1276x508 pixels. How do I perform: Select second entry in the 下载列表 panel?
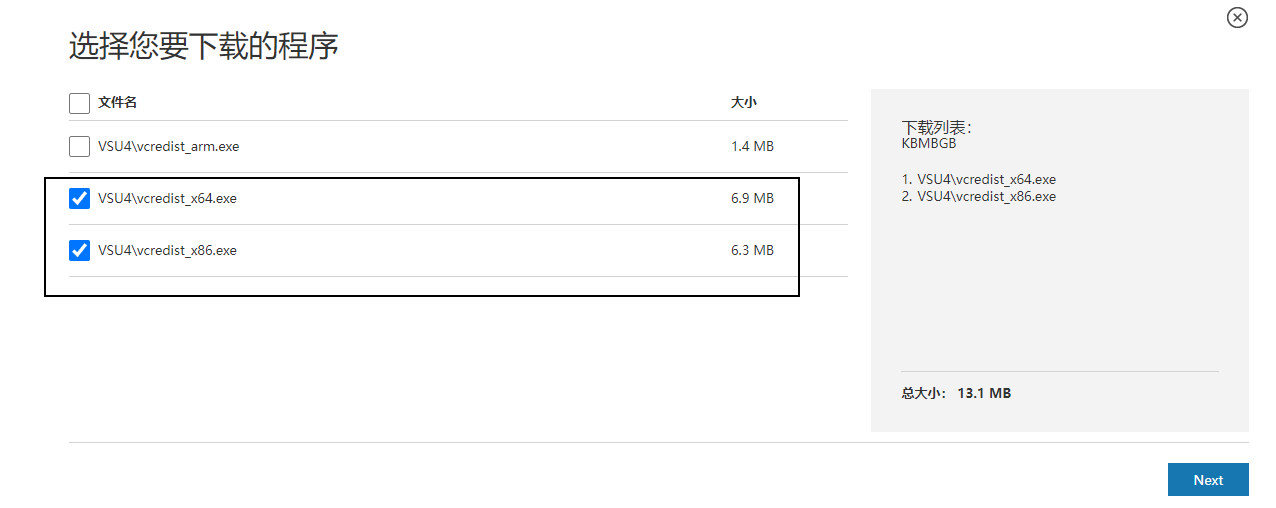[x=979, y=197]
